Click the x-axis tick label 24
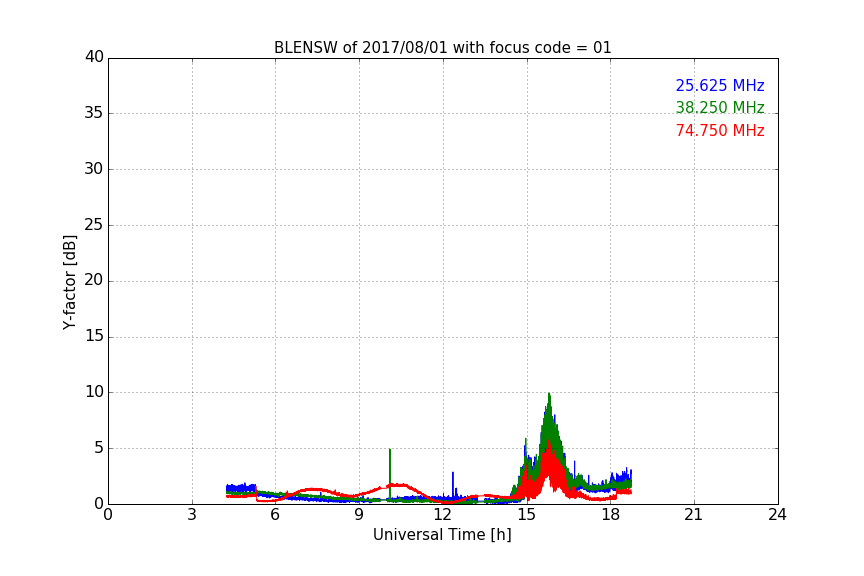Viewport: 864px width, 576px height. [777, 515]
